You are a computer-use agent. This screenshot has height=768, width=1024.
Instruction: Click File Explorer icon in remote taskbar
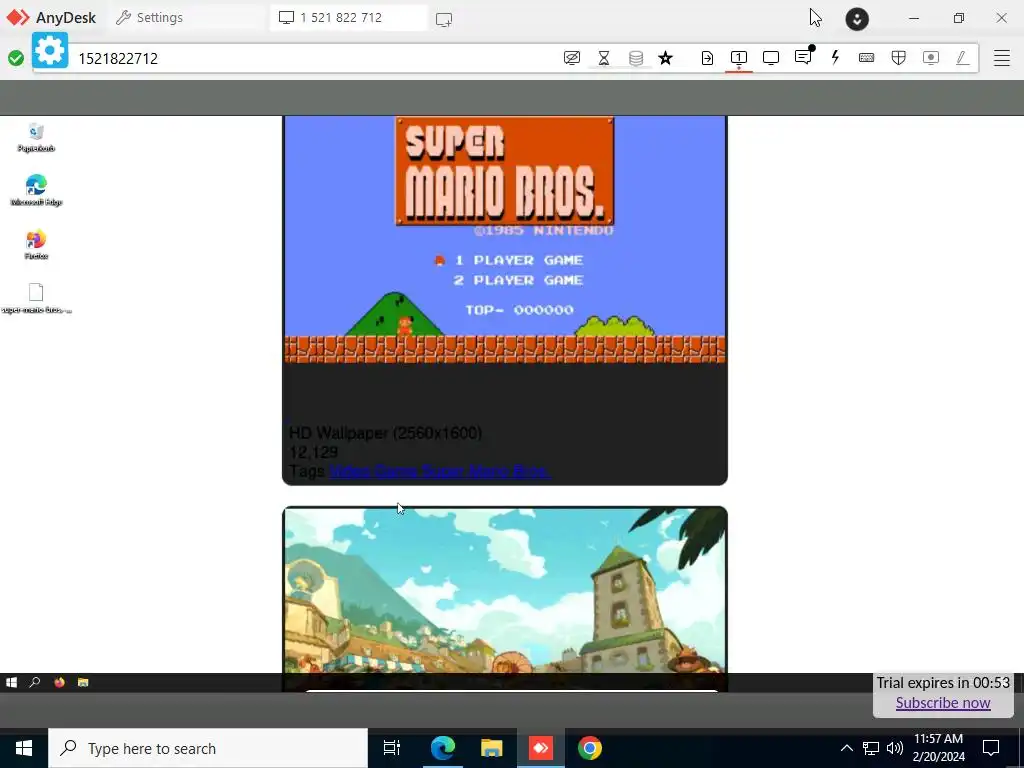83,682
